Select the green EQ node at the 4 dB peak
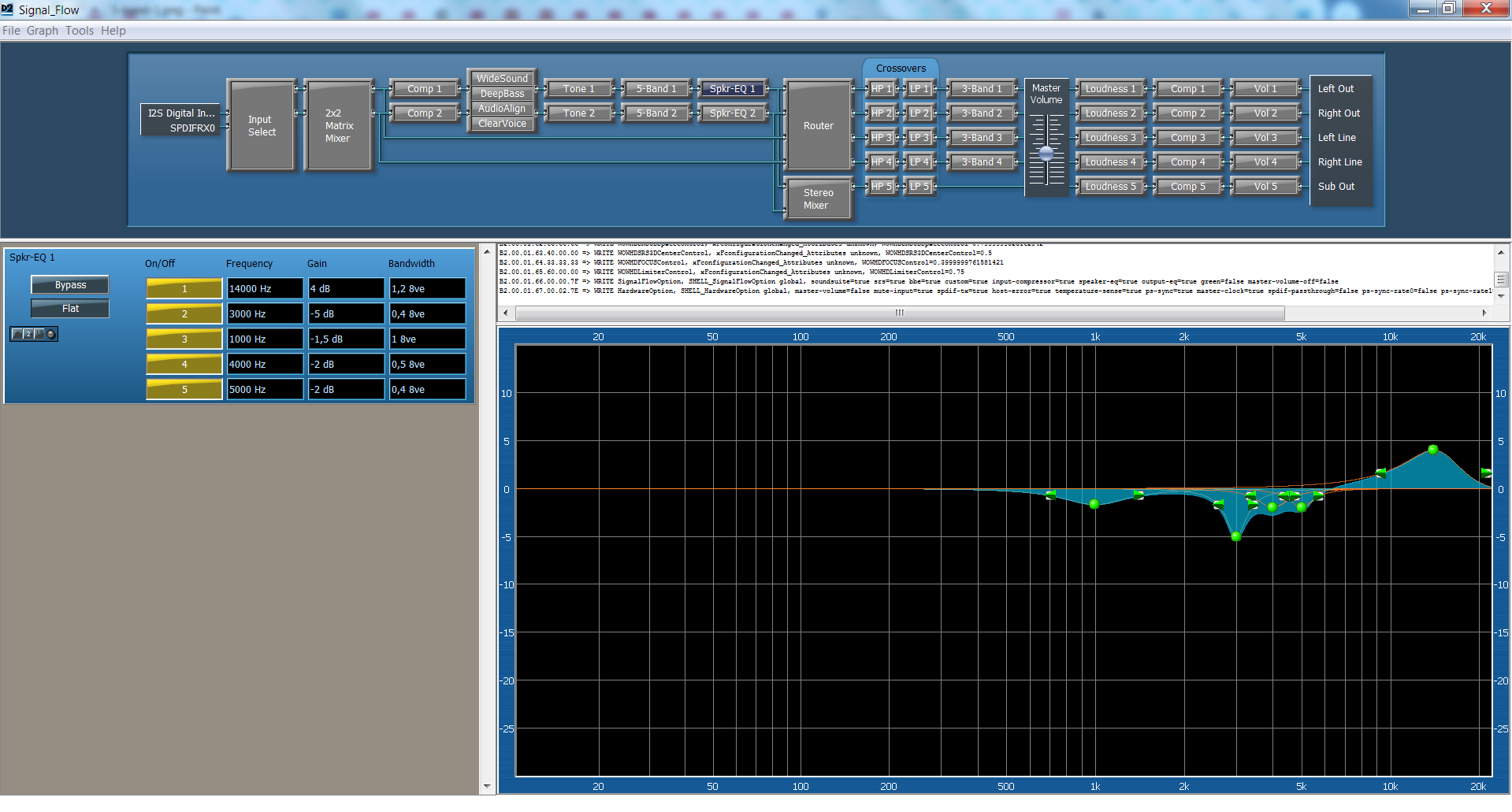This screenshot has width=1512, height=812. 1432,450
